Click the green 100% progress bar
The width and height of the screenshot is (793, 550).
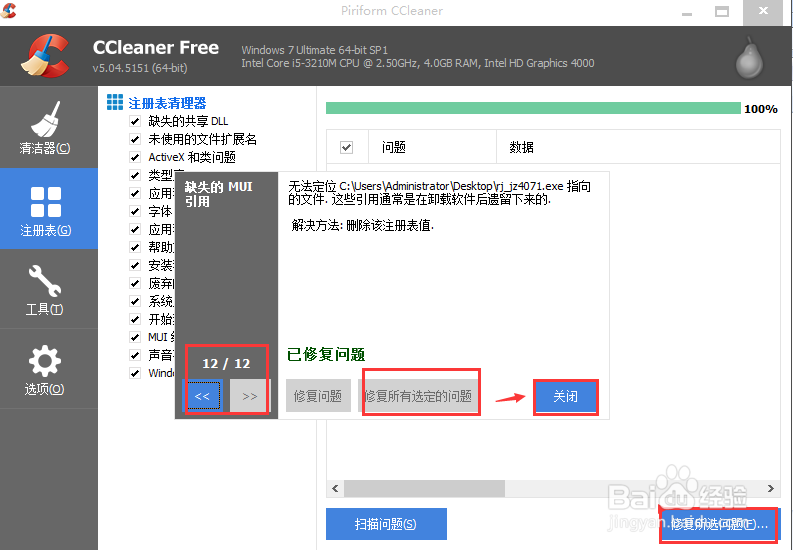(x=534, y=108)
